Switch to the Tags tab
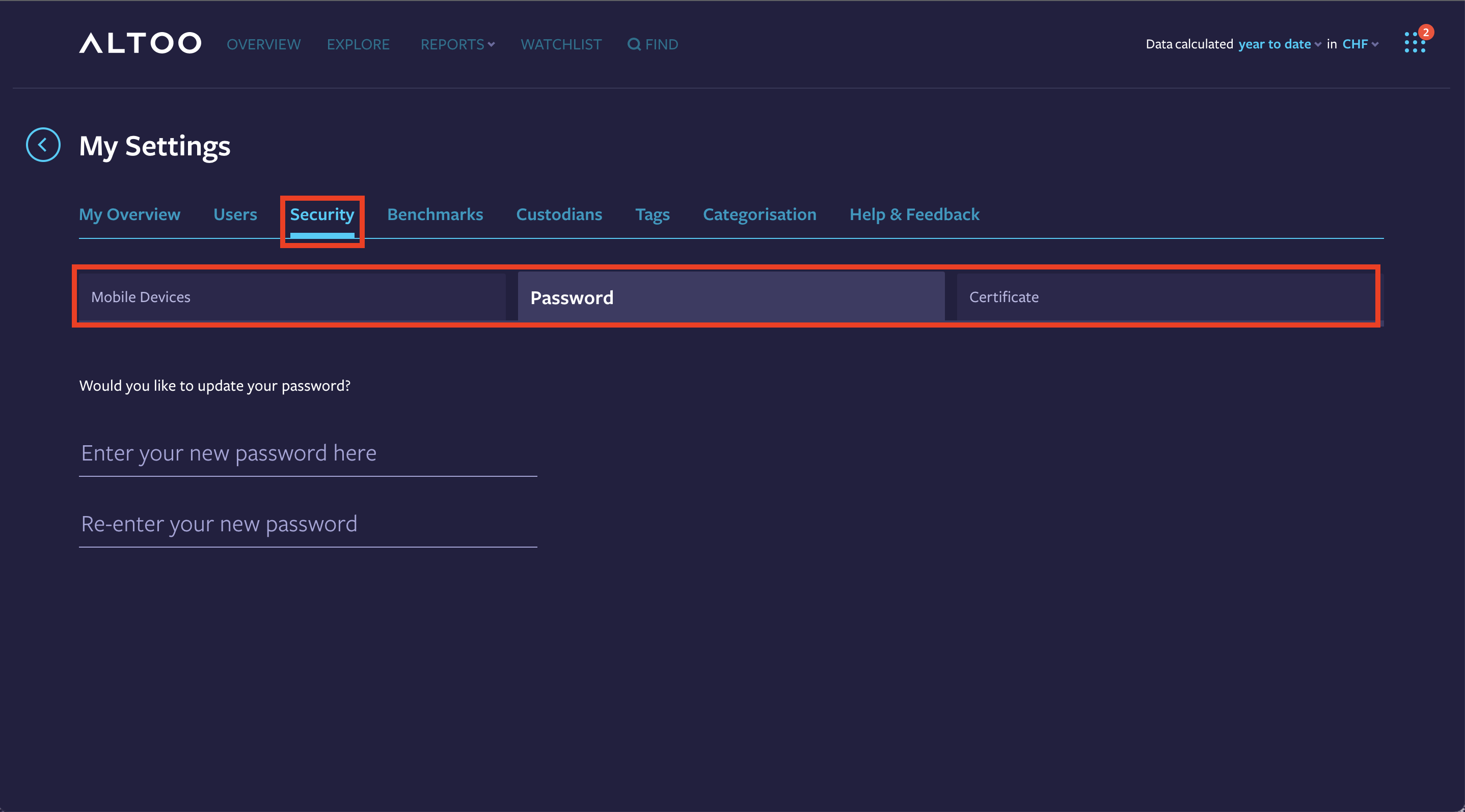 click(653, 214)
